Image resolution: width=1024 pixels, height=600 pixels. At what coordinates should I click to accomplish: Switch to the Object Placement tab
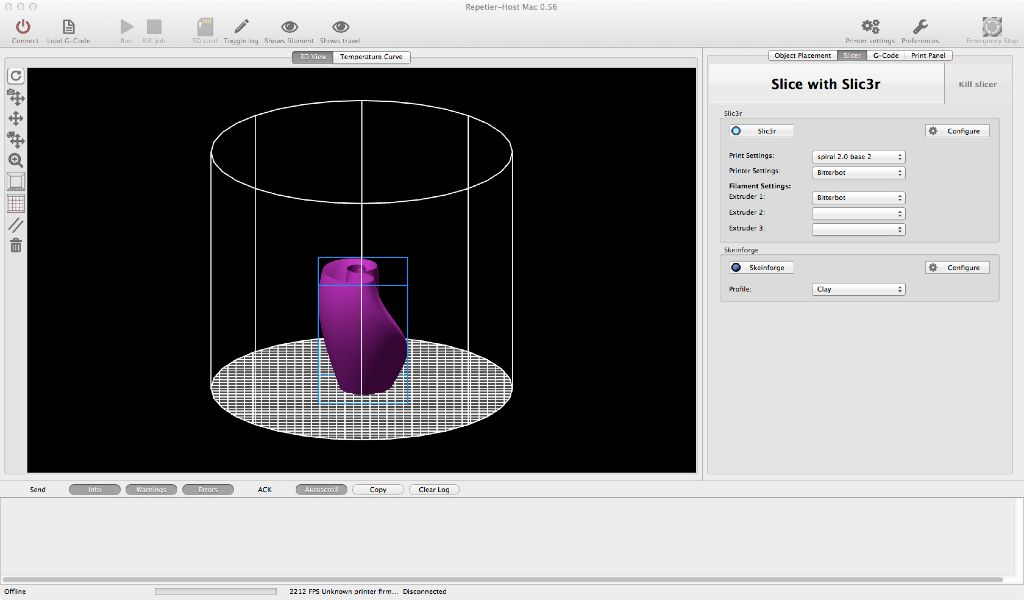coord(802,56)
